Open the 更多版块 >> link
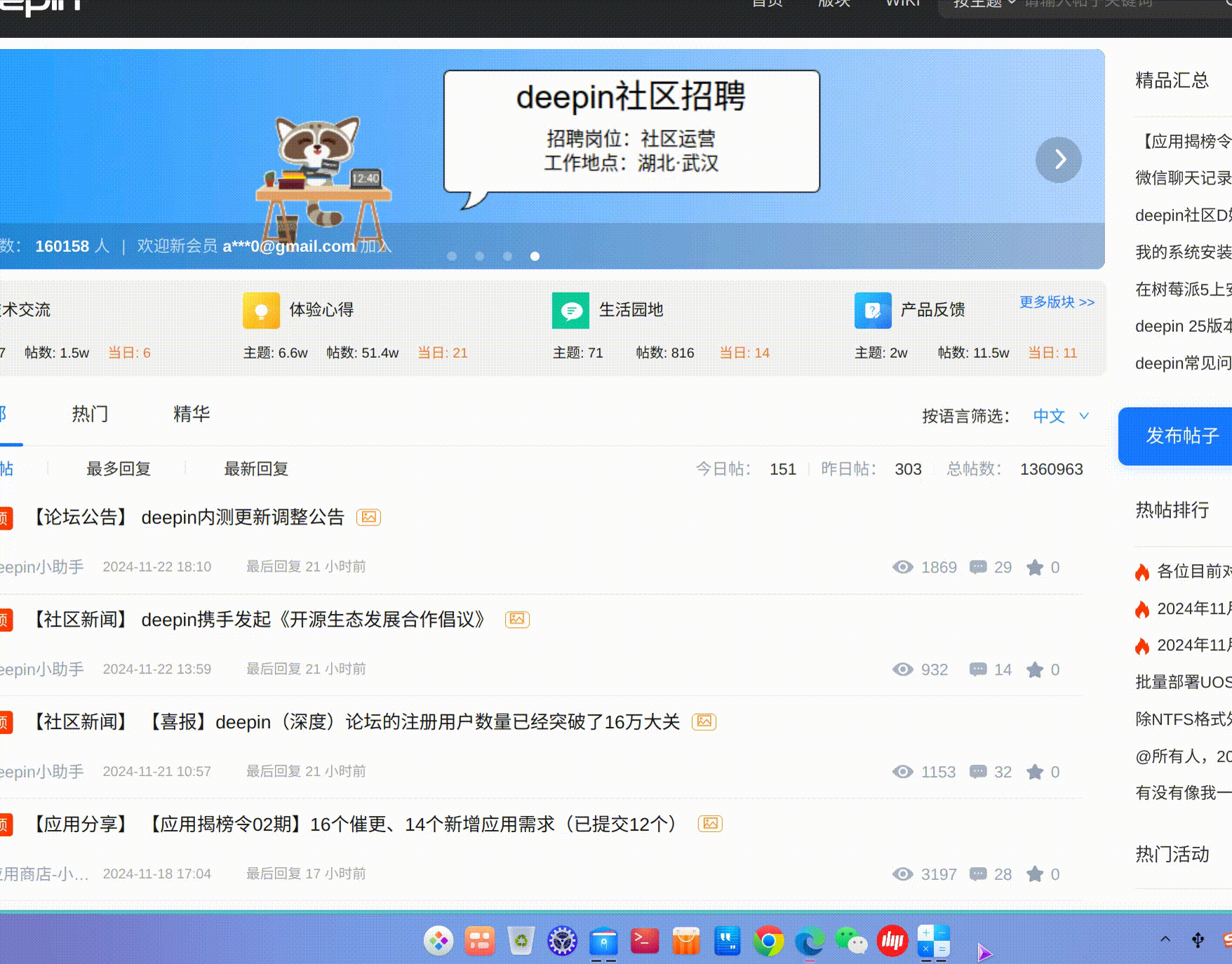 click(1057, 302)
